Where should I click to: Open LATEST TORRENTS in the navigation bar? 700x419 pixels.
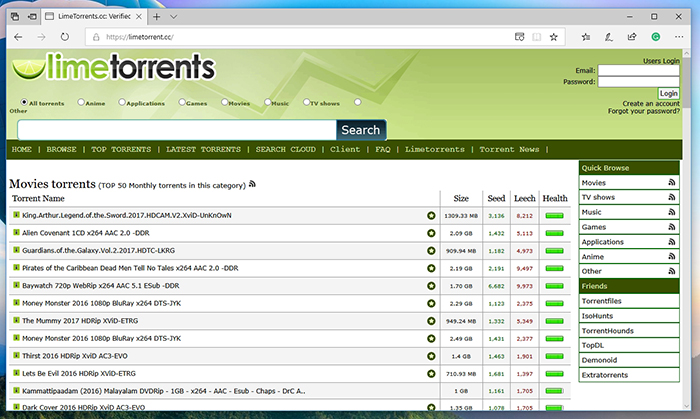203,149
